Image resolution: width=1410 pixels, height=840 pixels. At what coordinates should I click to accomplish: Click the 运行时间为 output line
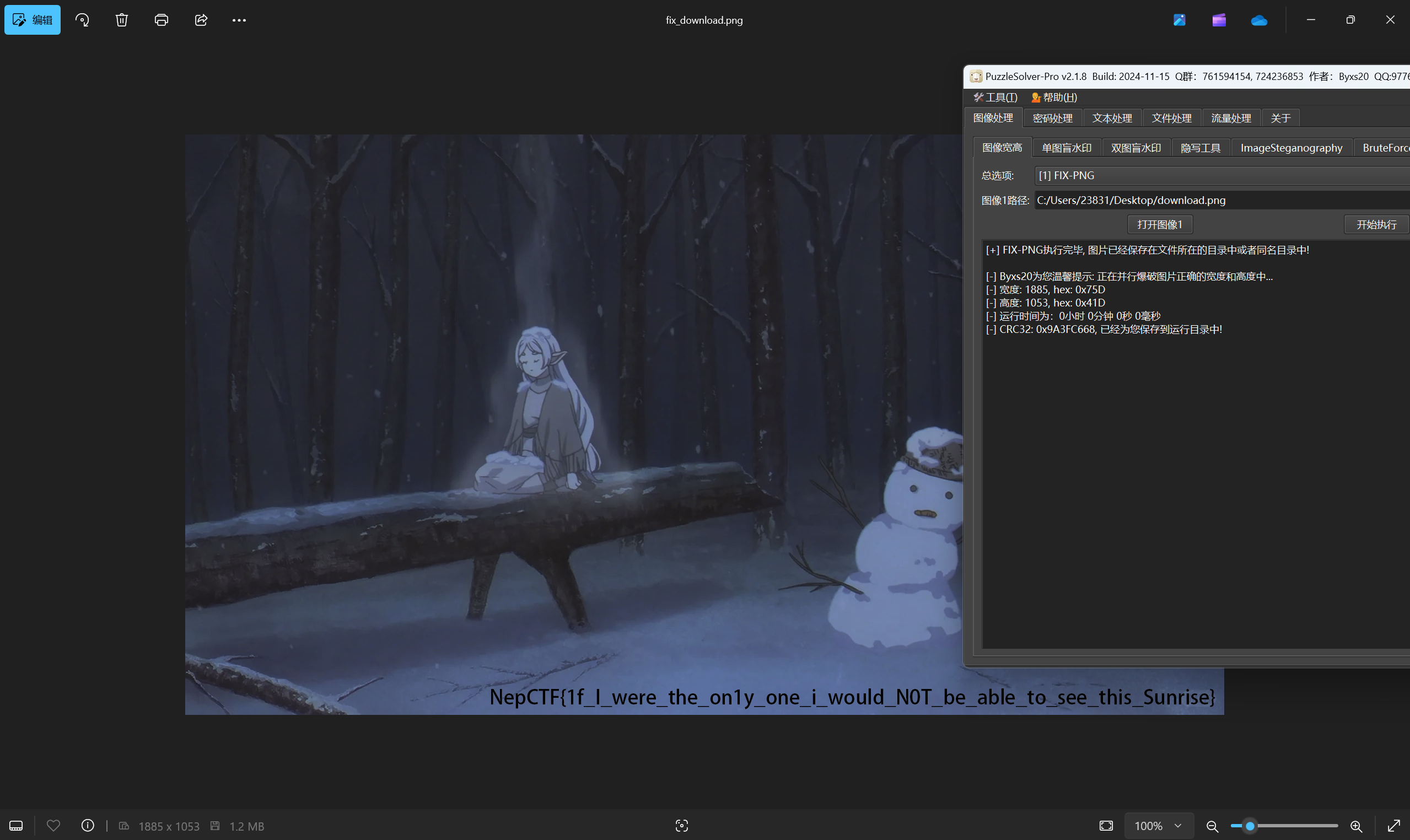tap(1073, 316)
